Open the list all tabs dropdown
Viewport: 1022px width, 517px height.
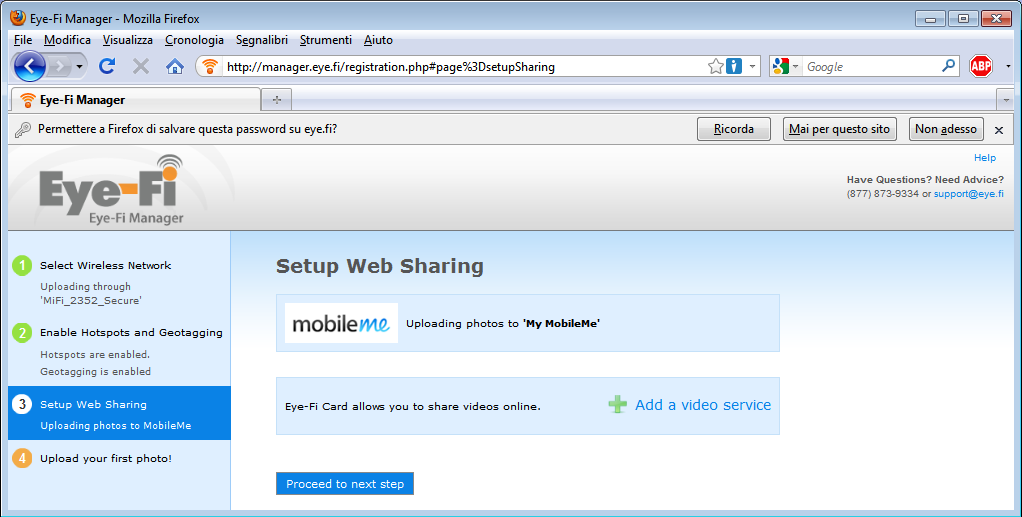pos(1006,100)
